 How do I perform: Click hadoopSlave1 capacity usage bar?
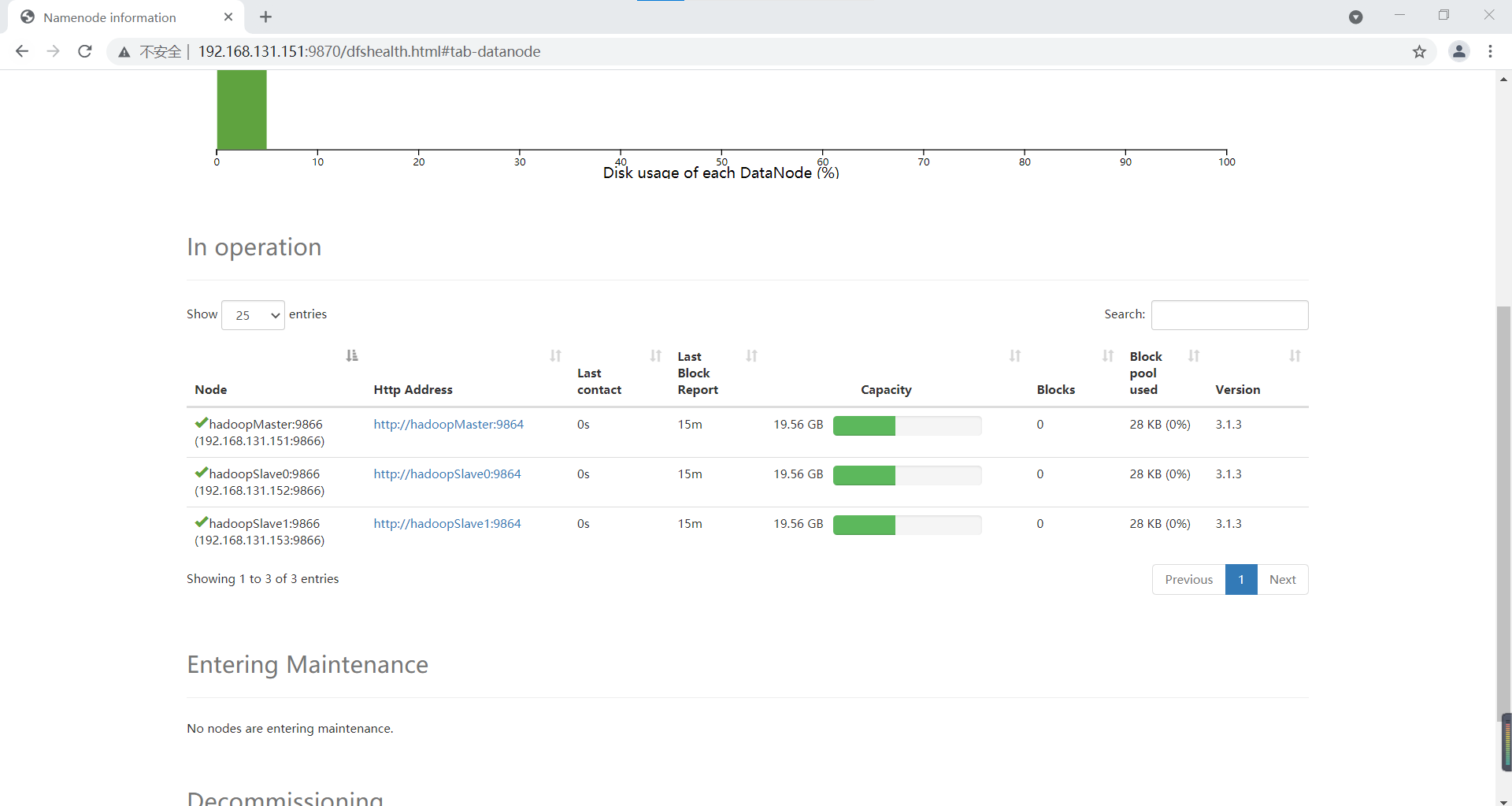(x=907, y=525)
